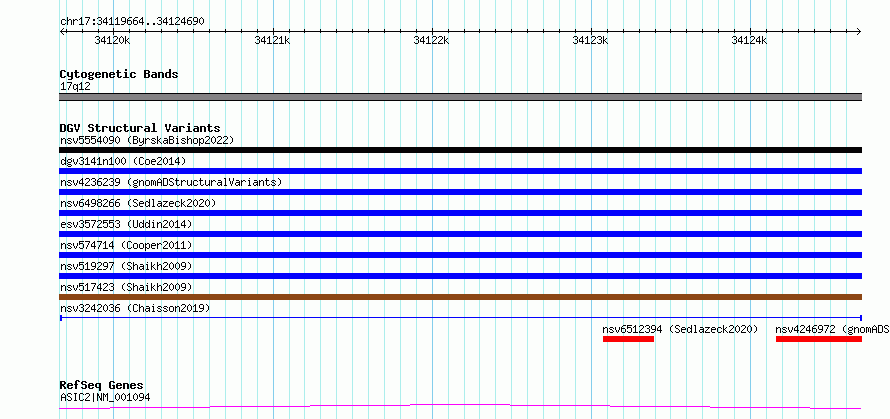The height and width of the screenshot is (419, 890).
Task: Click the RefSeq Genes track title
Action: click(x=102, y=386)
